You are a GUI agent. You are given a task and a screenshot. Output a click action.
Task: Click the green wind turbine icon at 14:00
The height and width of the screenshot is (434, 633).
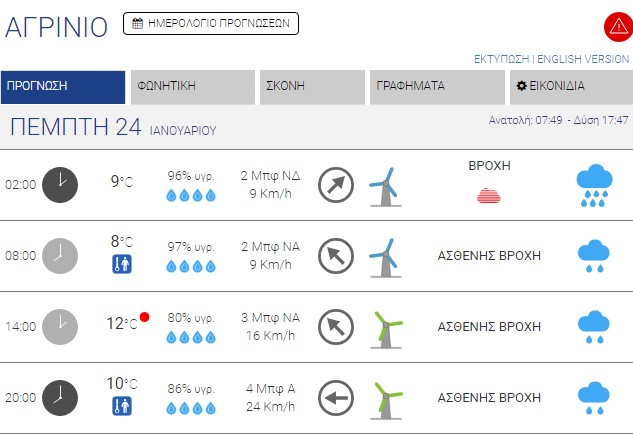[386, 329]
